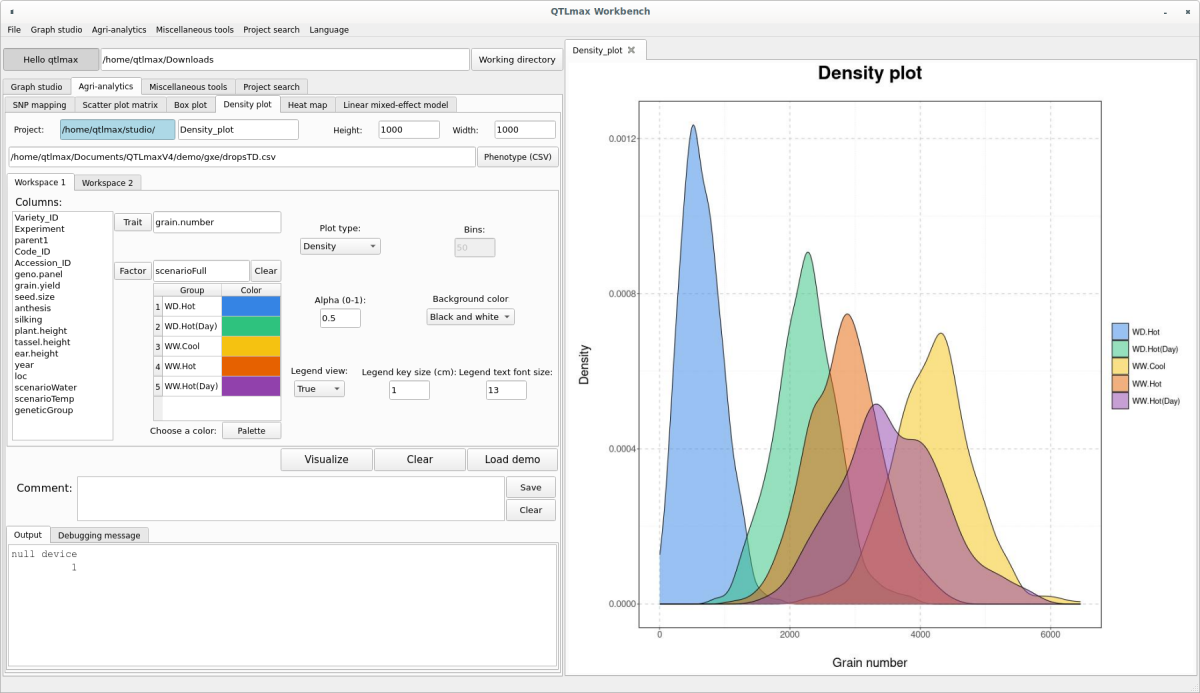
Task: Click the Load demo button
Action: 512,460
